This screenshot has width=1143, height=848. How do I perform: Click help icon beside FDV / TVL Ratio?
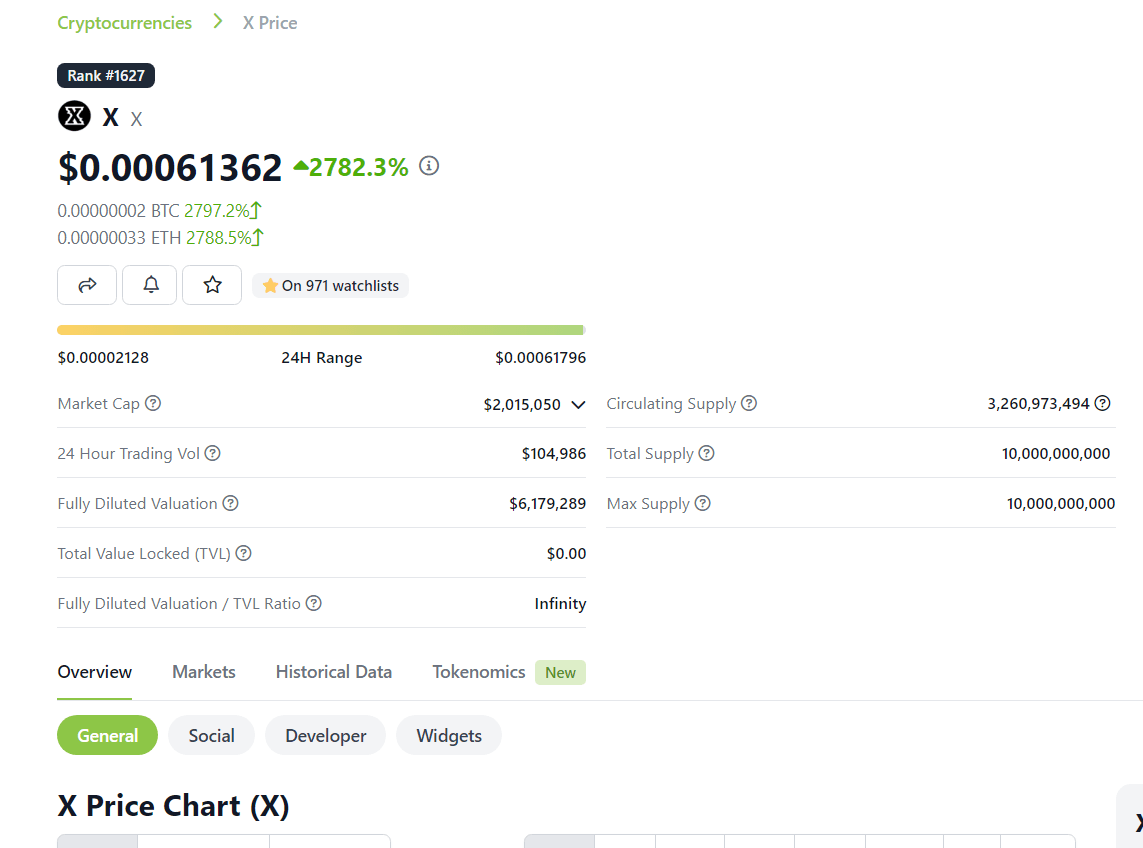(x=313, y=603)
